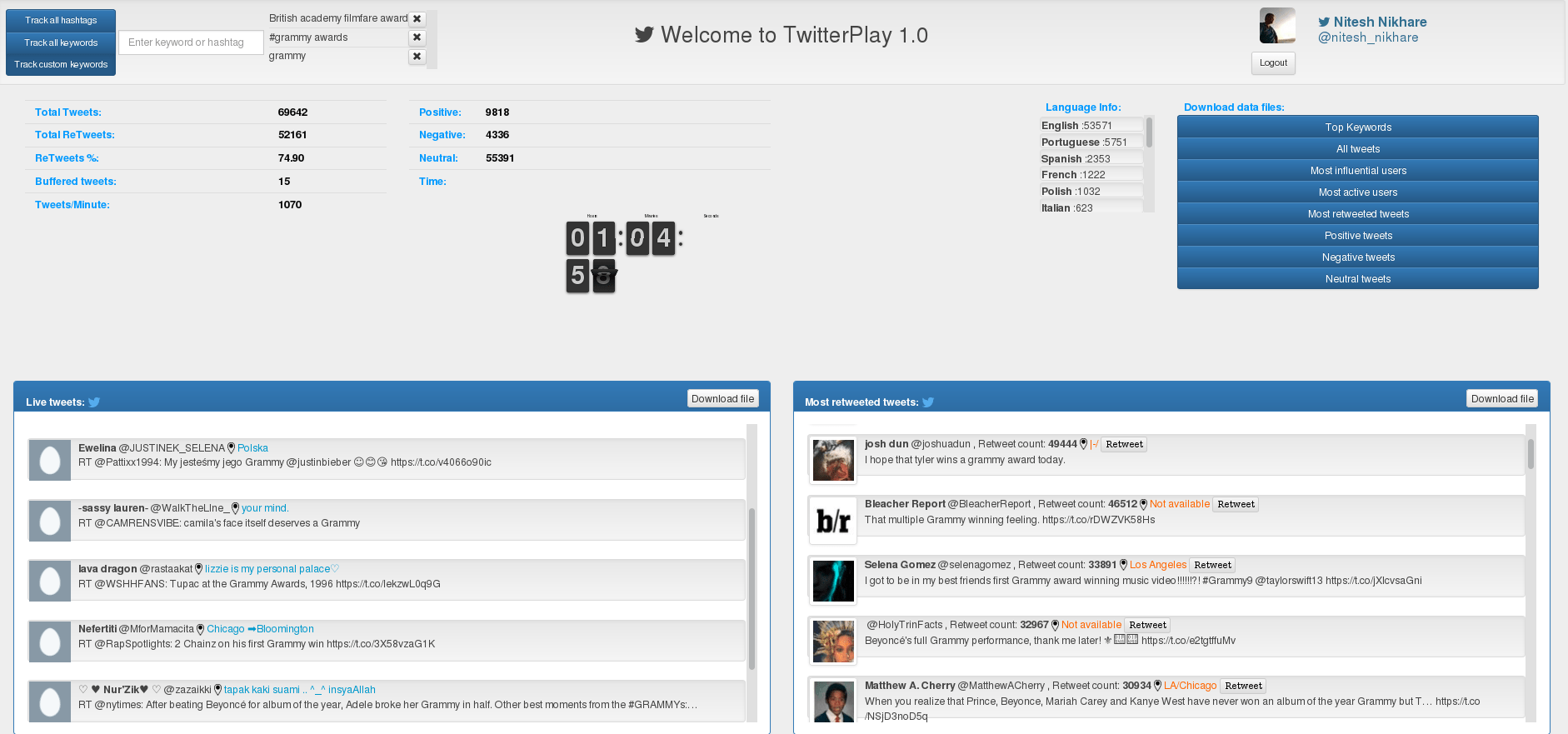Click Ewelina's default egg avatar
The width and height of the screenshot is (1568, 734).
[50, 460]
